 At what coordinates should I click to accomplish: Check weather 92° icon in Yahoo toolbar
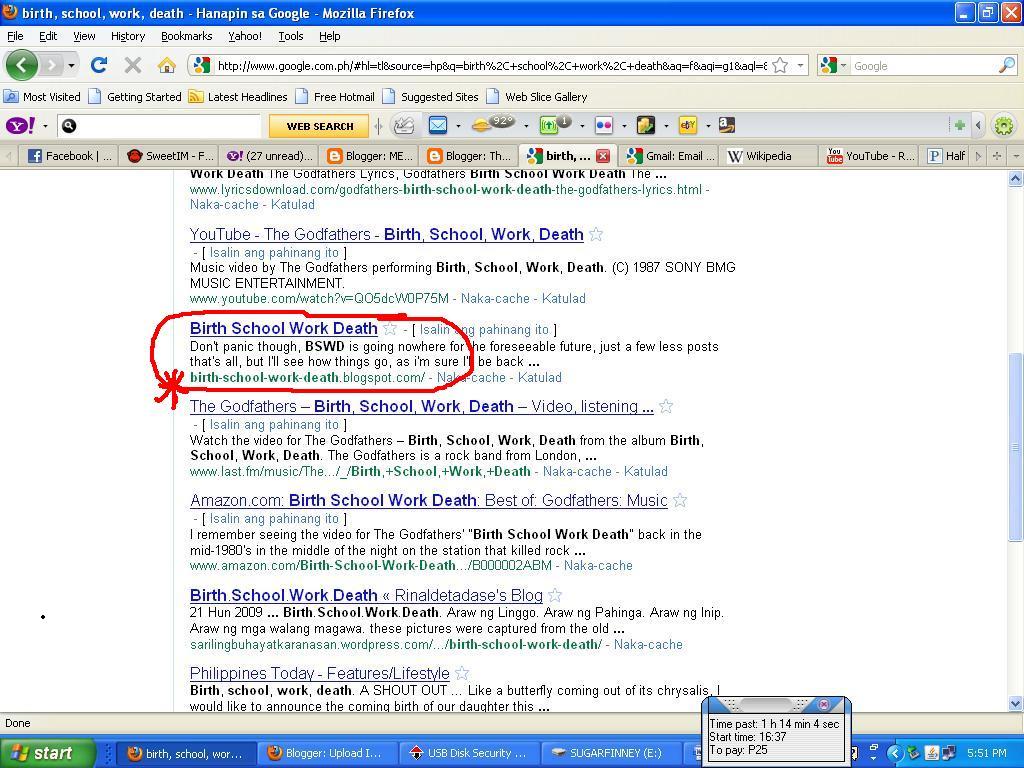(492, 123)
